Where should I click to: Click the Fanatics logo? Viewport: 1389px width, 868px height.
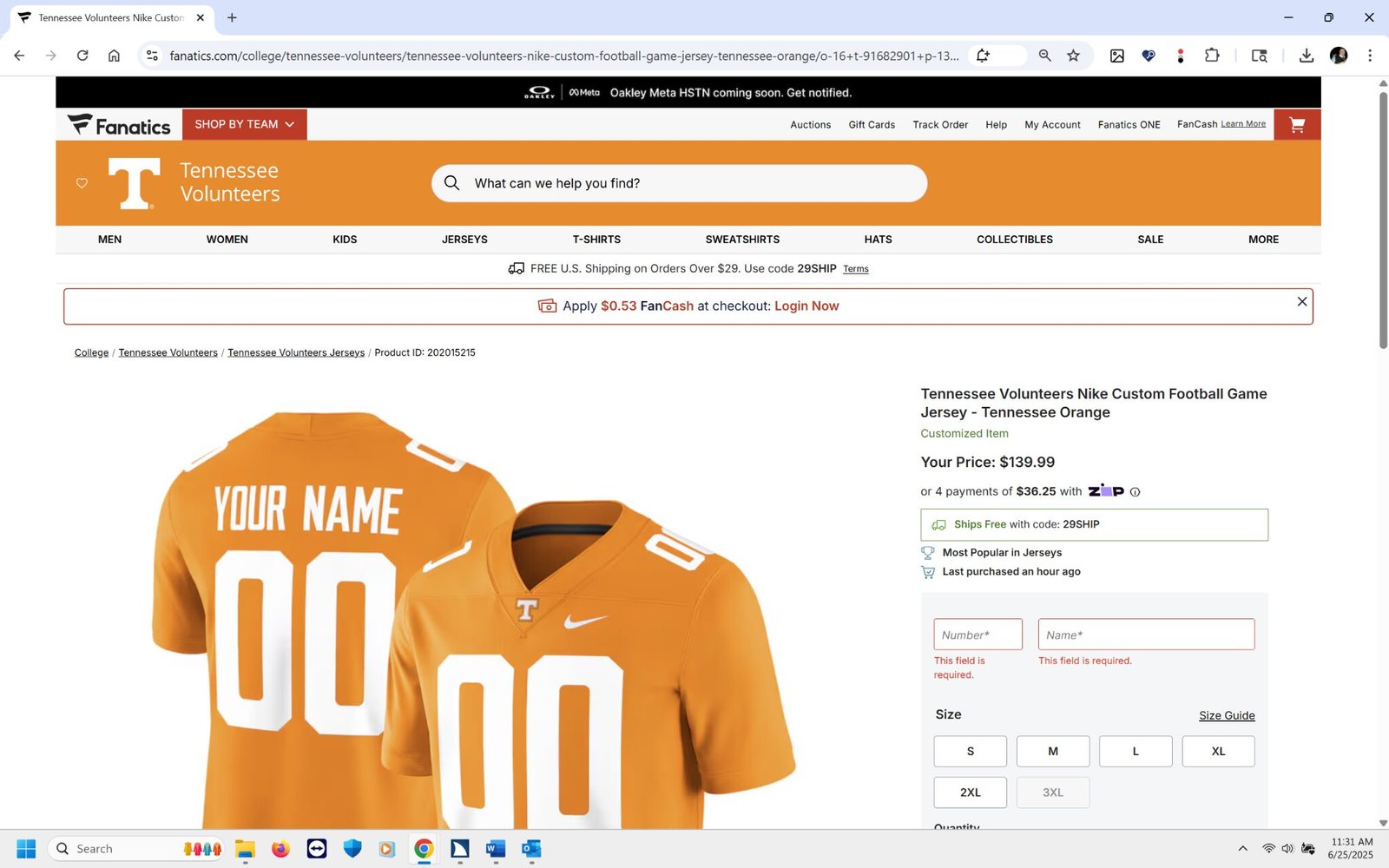pos(119,125)
